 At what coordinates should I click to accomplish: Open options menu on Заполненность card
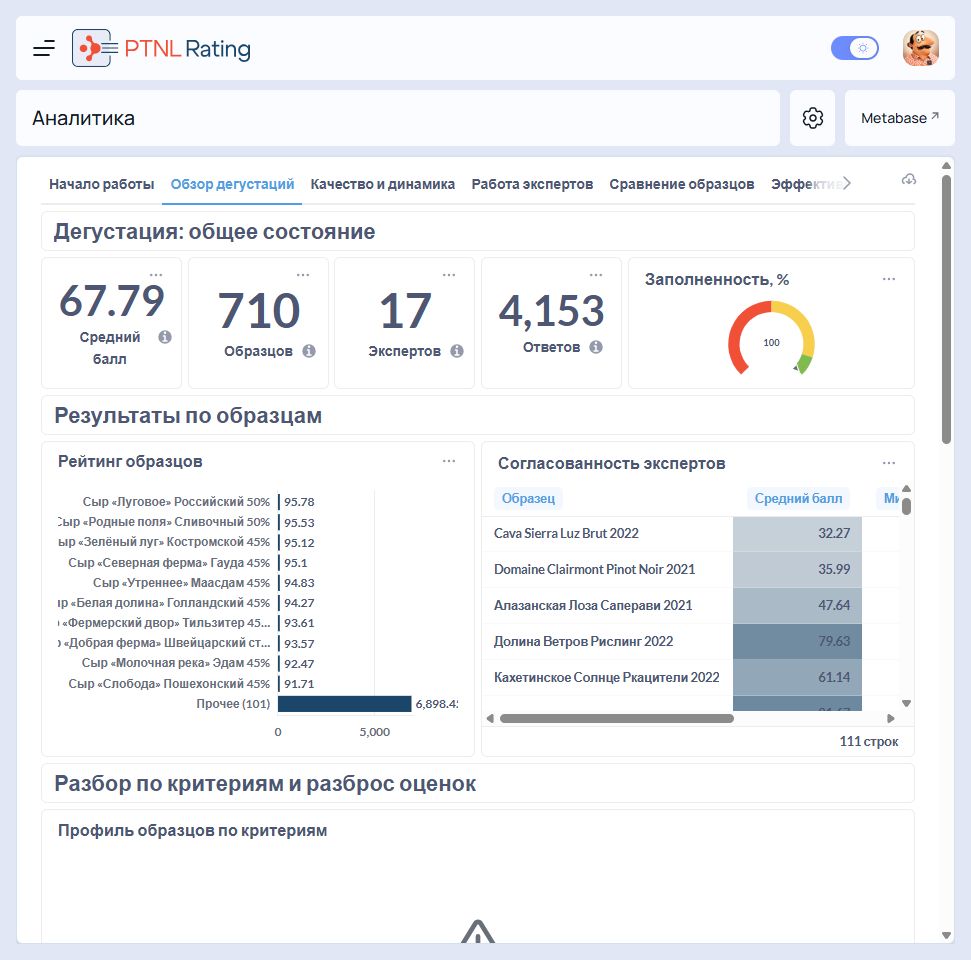pyautogui.click(x=889, y=279)
